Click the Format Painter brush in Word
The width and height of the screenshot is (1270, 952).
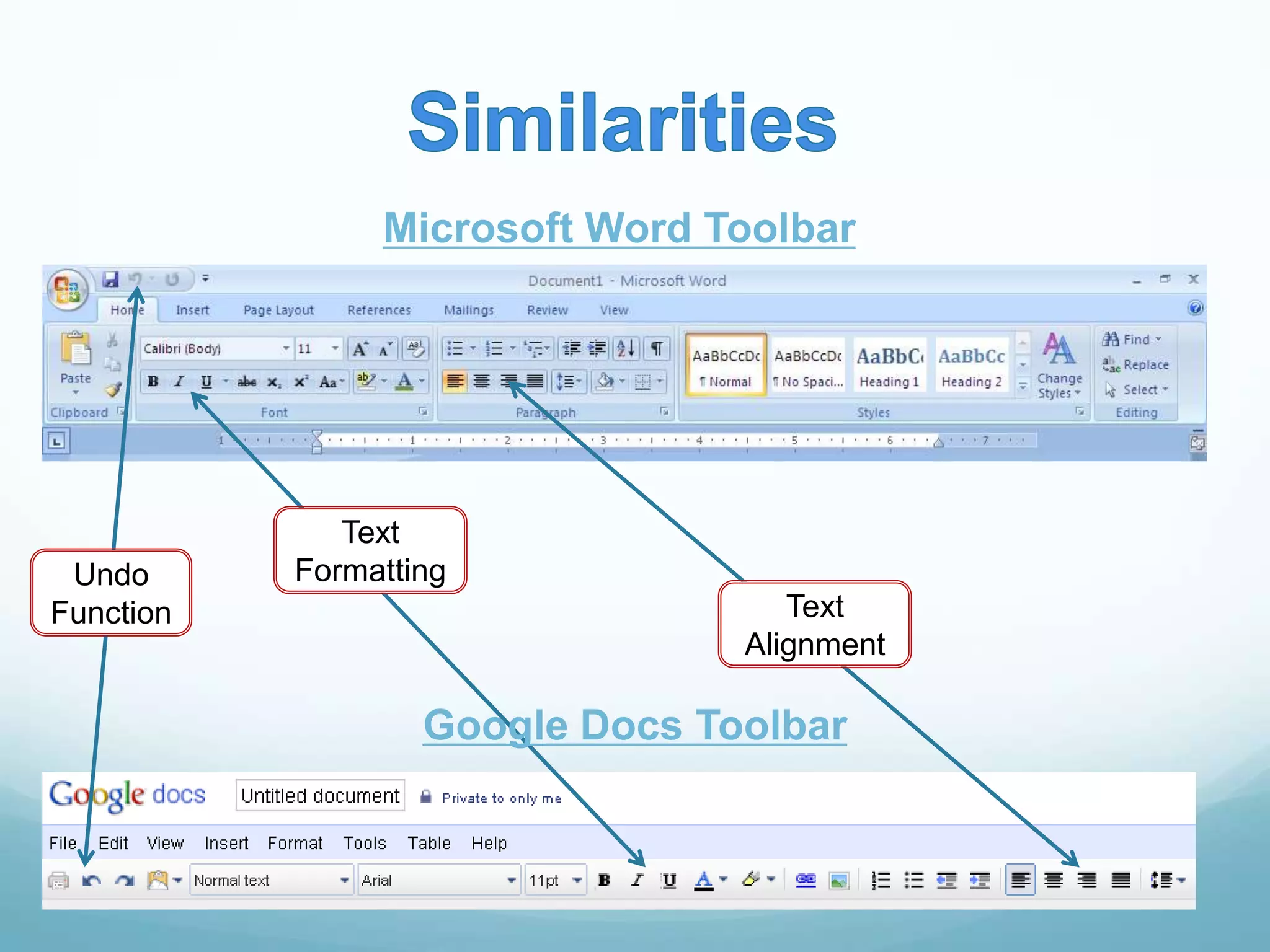112,389
